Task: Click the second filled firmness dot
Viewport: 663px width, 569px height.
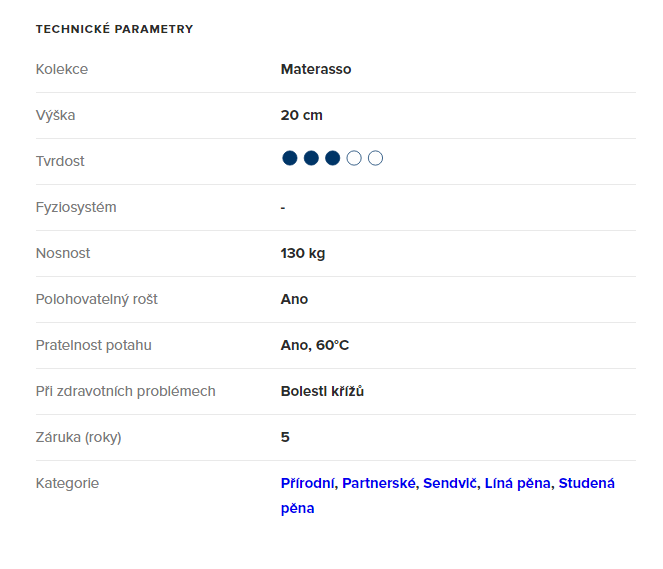Action: pyautogui.click(x=311, y=158)
